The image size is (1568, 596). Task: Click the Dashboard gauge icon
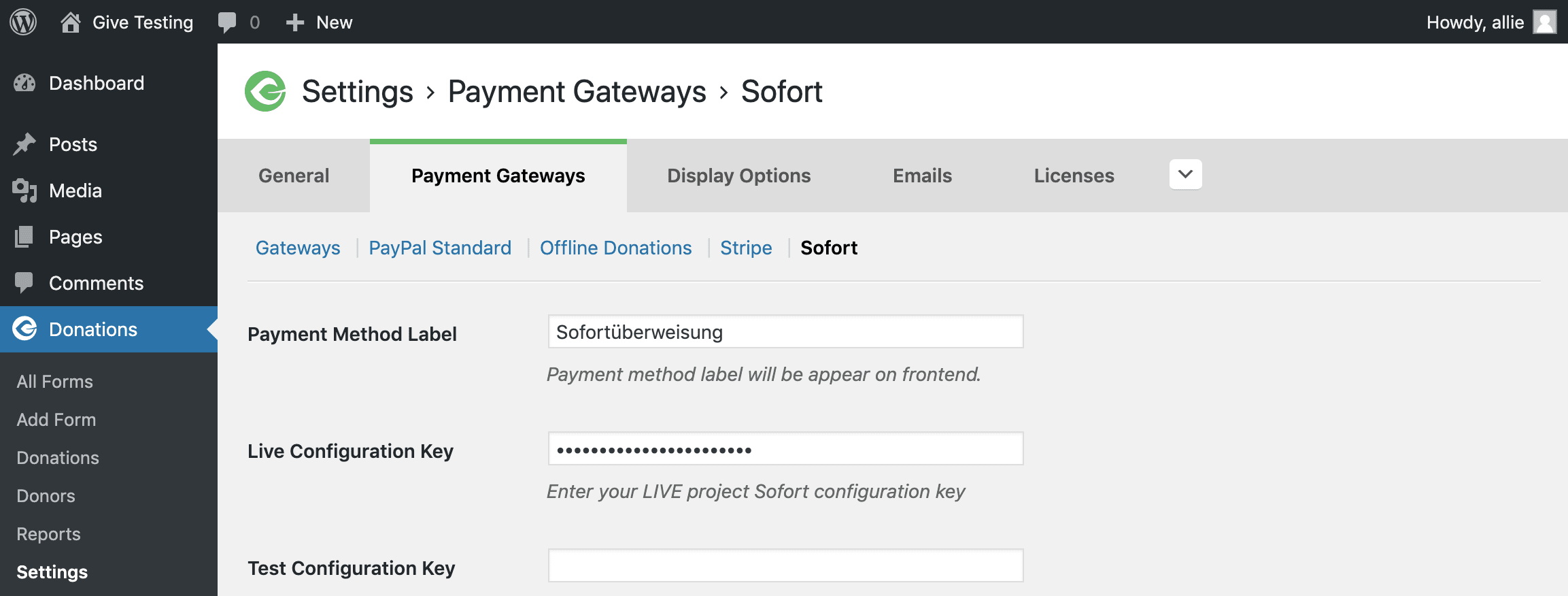pyautogui.click(x=24, y=83)
